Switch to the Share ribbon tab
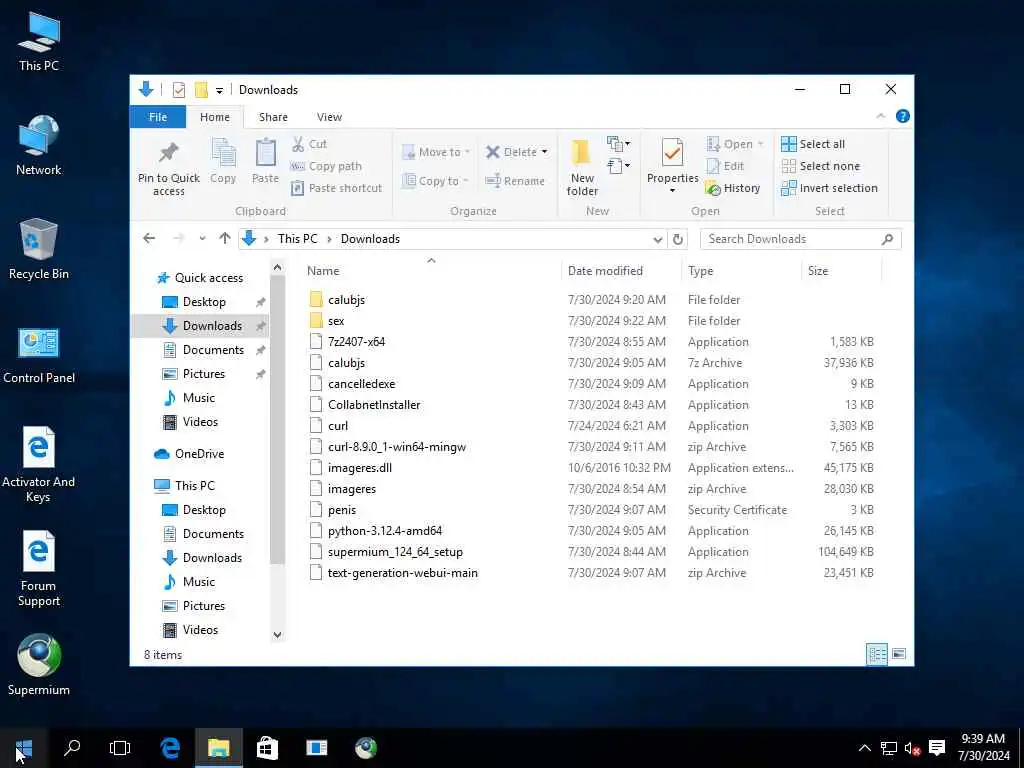Viewport: 1024px width, 768px height. tap(273, 117)
